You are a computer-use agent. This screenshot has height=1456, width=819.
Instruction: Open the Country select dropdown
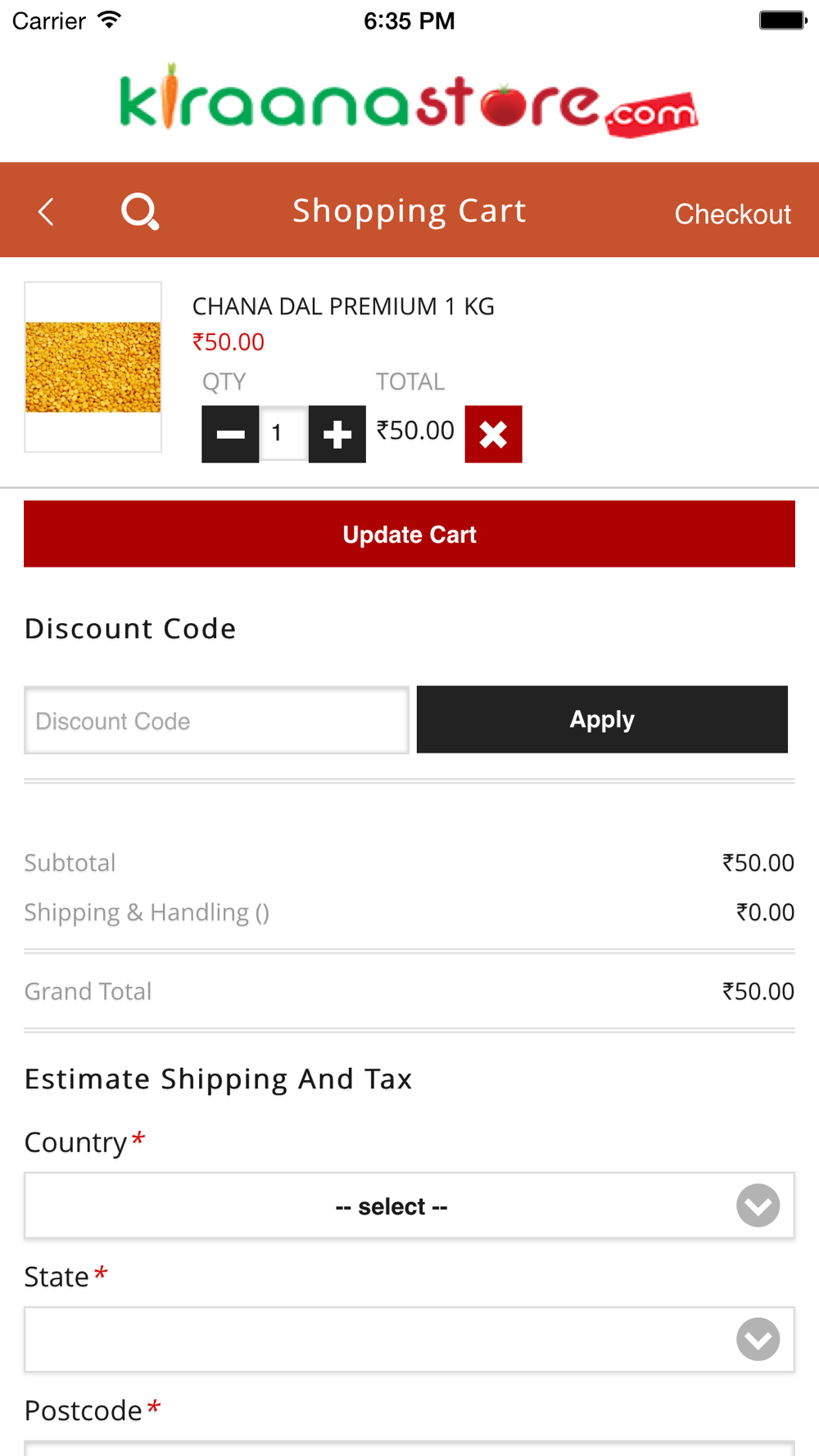tap(409, 1205)
